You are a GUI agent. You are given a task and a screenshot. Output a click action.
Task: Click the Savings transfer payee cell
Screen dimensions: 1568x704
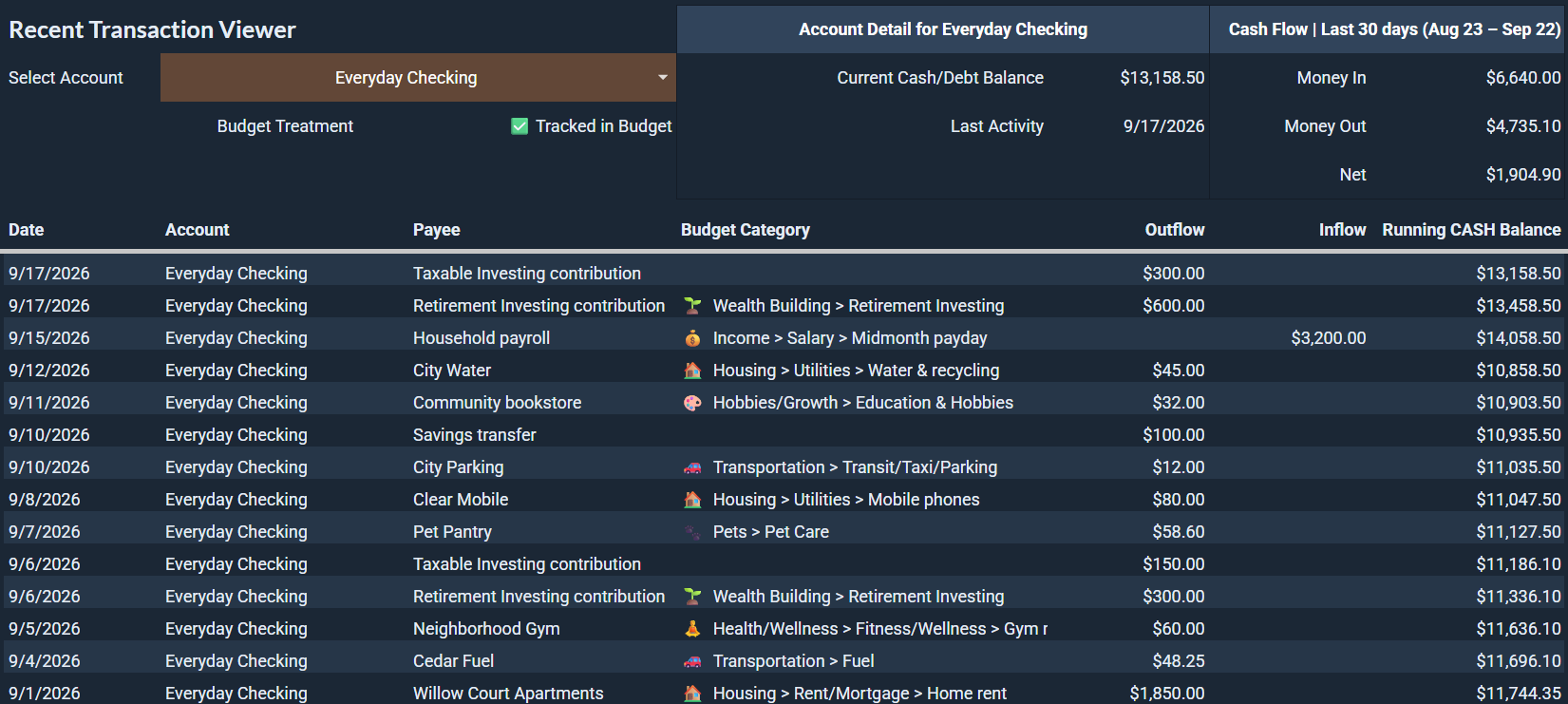click(x=475, y=435)
